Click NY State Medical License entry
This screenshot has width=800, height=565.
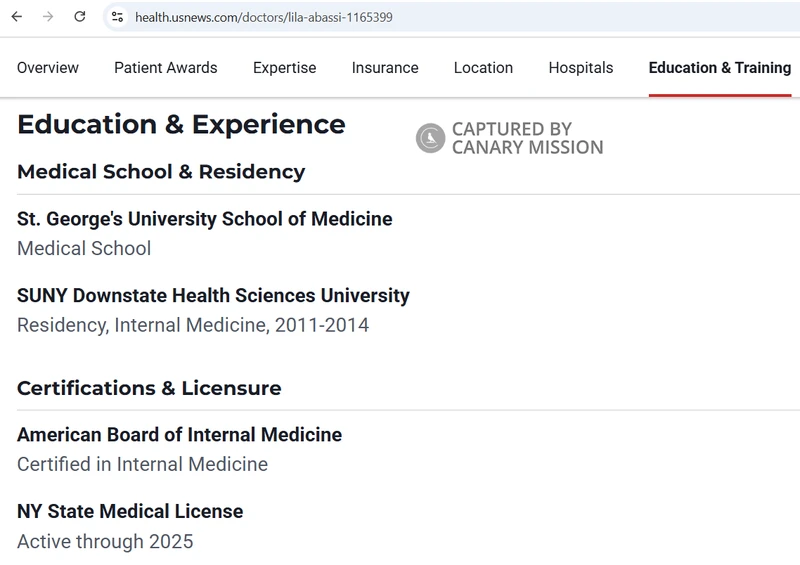click(130, 511)
